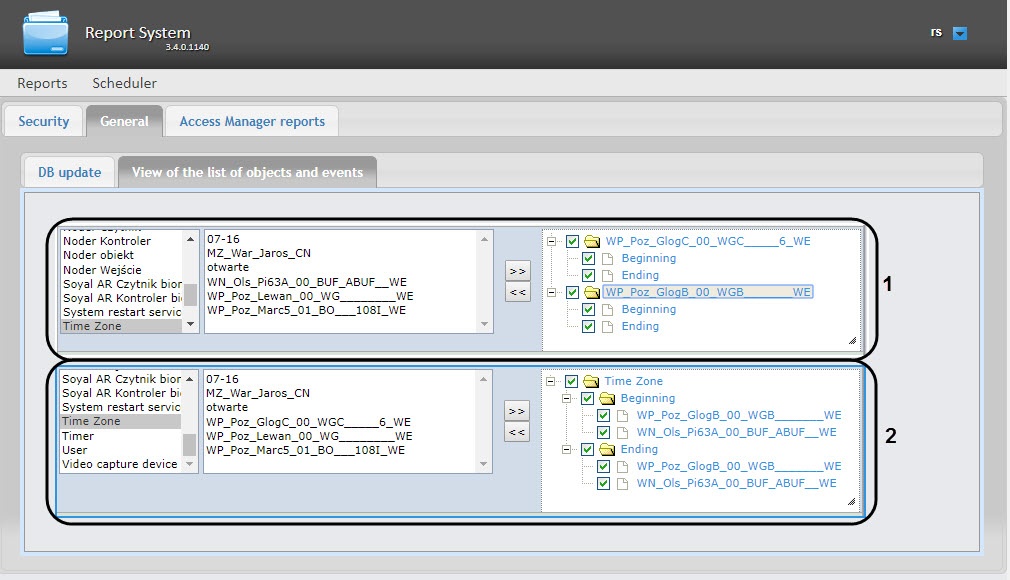The height and width of the screenshot is (580, 1010).
Task: Open the rs user dropdown arrow
Action: pos(960,33)
